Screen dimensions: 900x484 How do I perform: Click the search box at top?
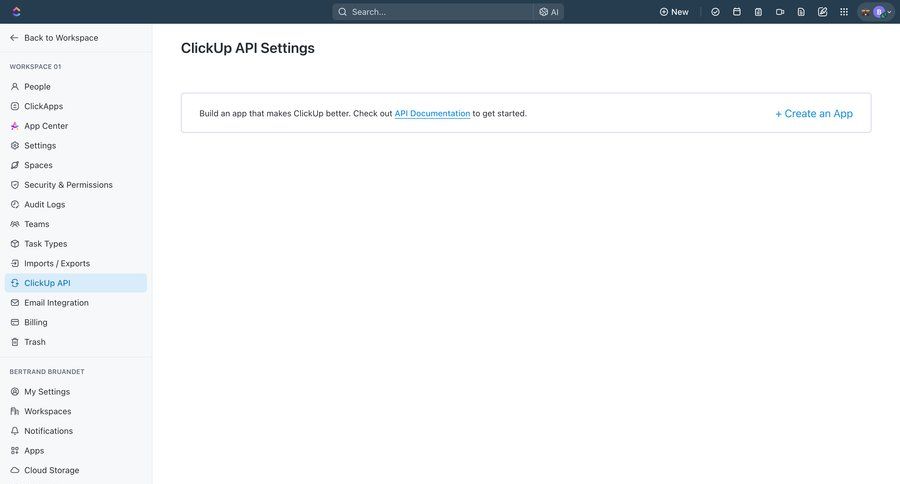tap(433, 11)
